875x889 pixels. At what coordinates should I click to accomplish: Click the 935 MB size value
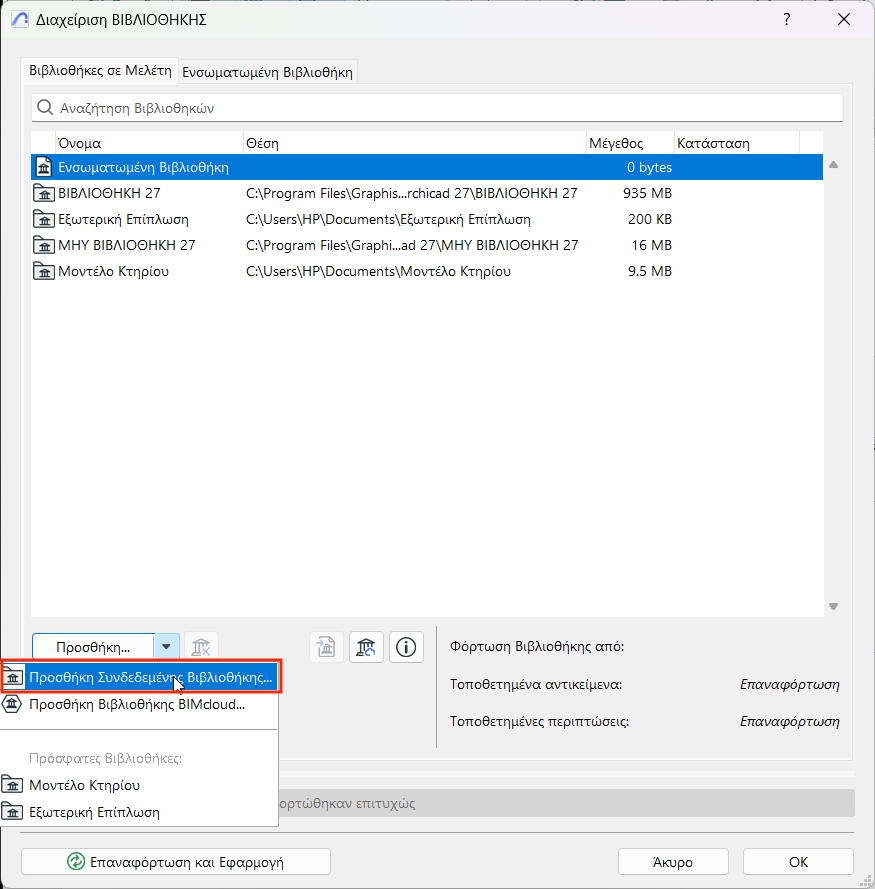pyautogui.click(x=647, y=193)
